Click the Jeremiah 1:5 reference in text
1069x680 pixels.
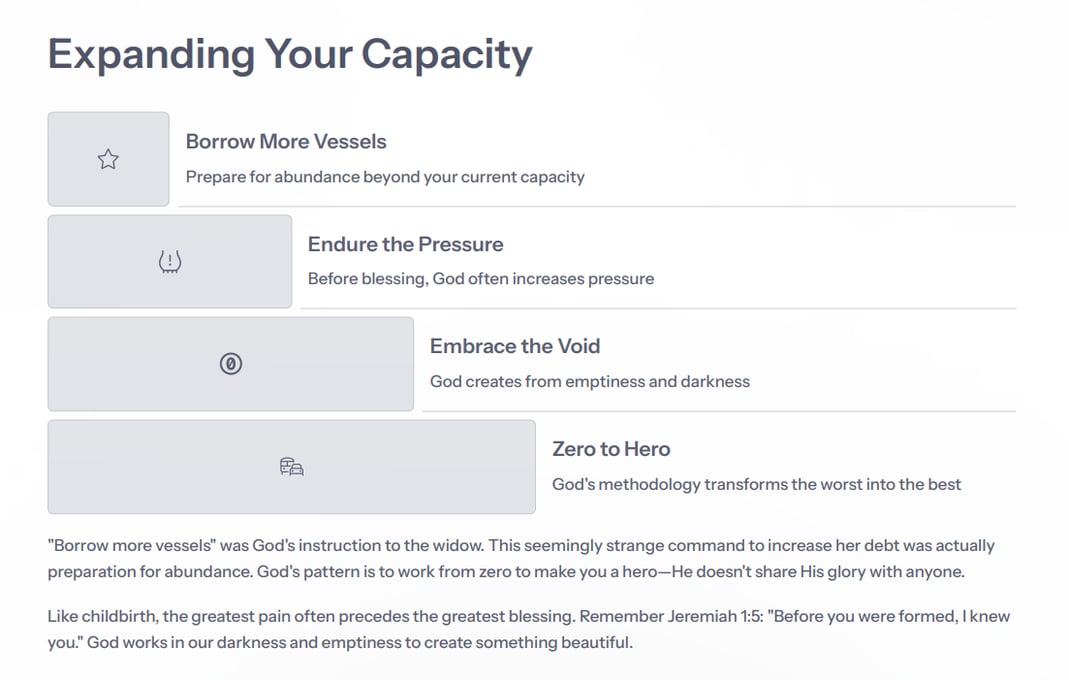[x=714, y=616]
